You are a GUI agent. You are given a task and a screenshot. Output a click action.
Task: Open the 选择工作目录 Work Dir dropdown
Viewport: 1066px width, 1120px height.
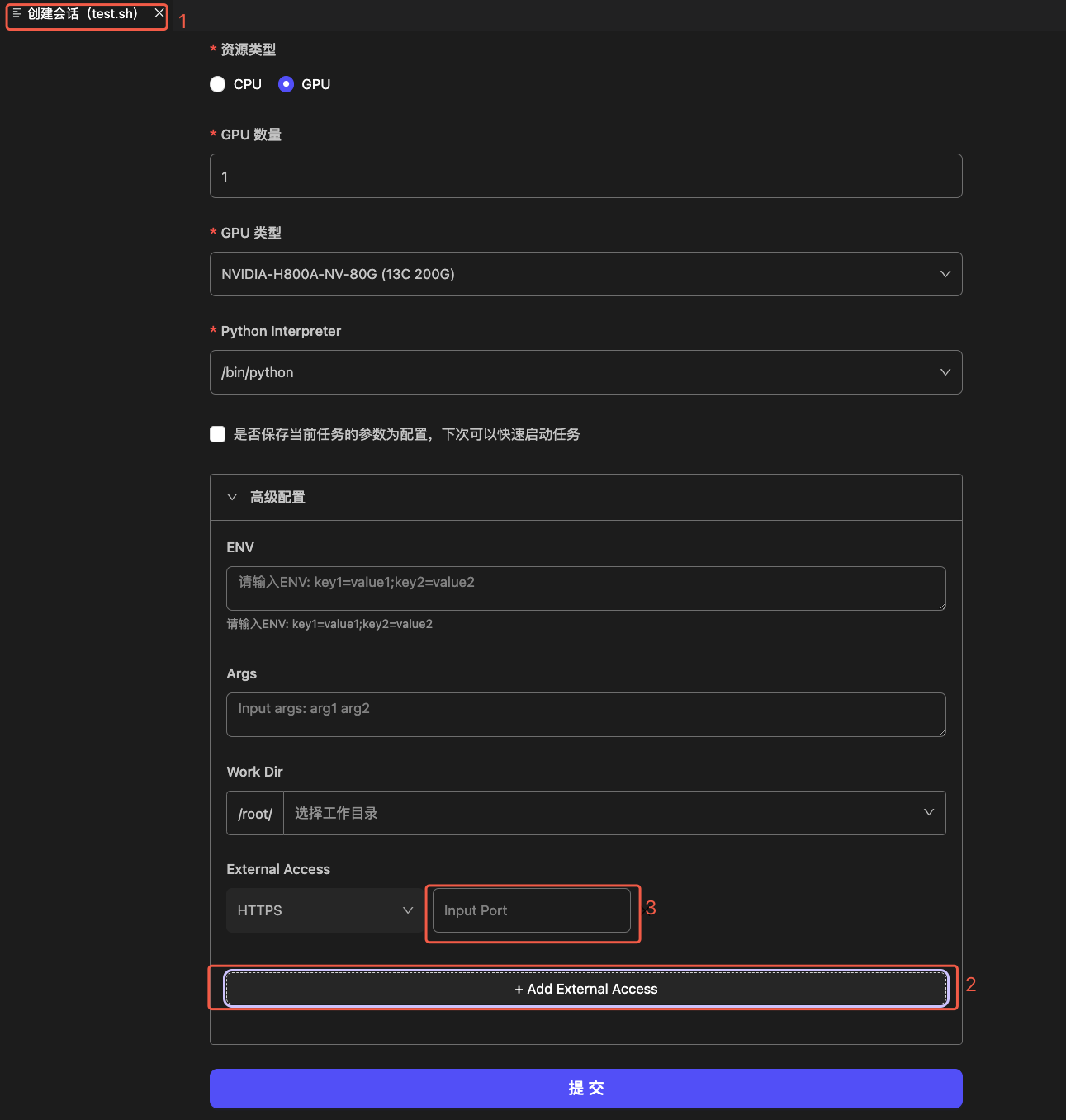pos(603,813)
